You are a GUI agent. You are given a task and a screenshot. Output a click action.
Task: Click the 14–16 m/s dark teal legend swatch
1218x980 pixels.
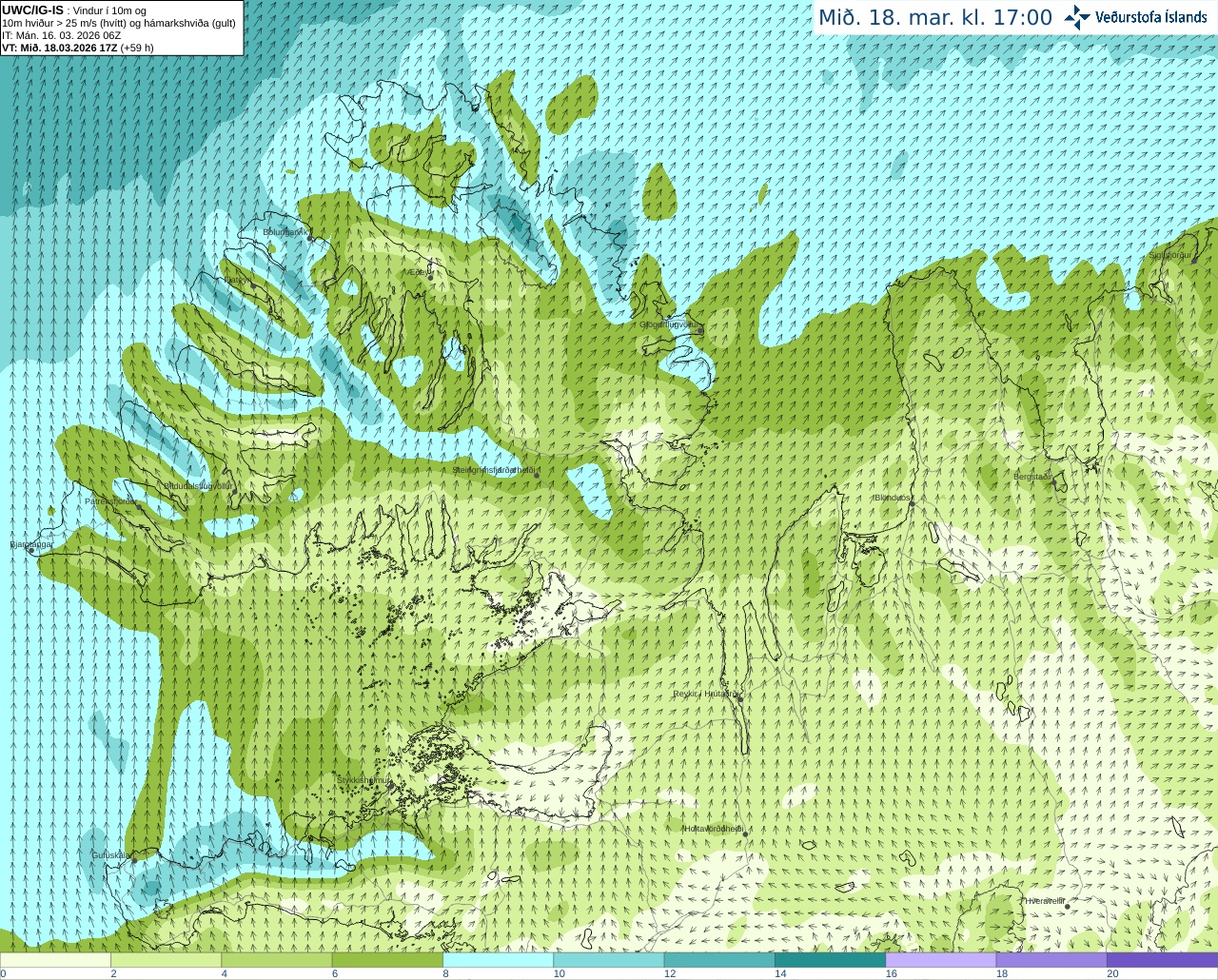pyautogui.click(x=830, y=960)
